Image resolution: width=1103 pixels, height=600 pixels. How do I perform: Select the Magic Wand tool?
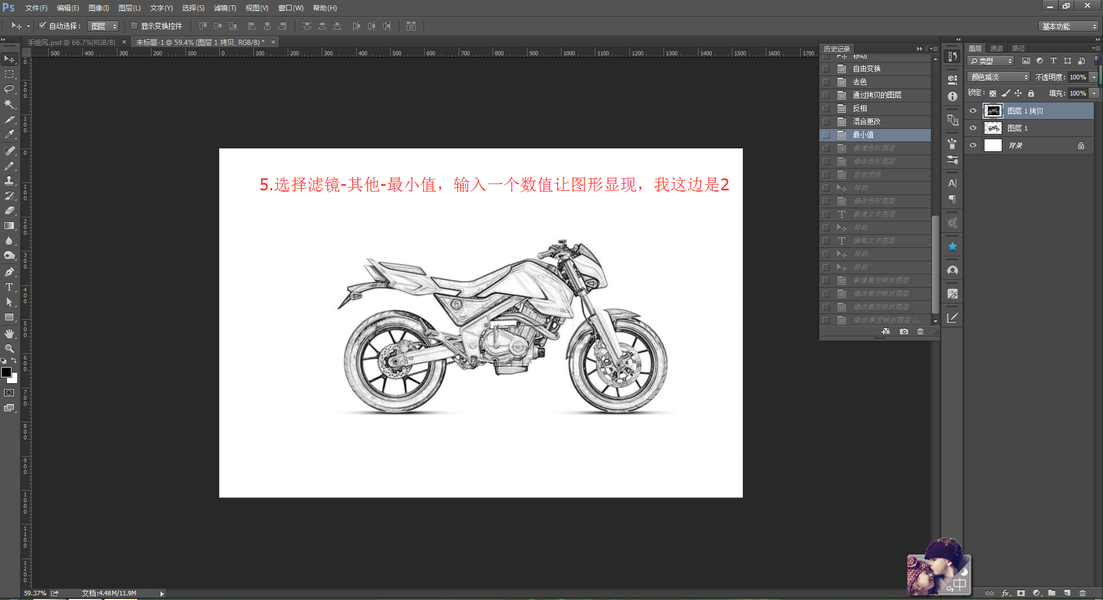tap(9, 104)
